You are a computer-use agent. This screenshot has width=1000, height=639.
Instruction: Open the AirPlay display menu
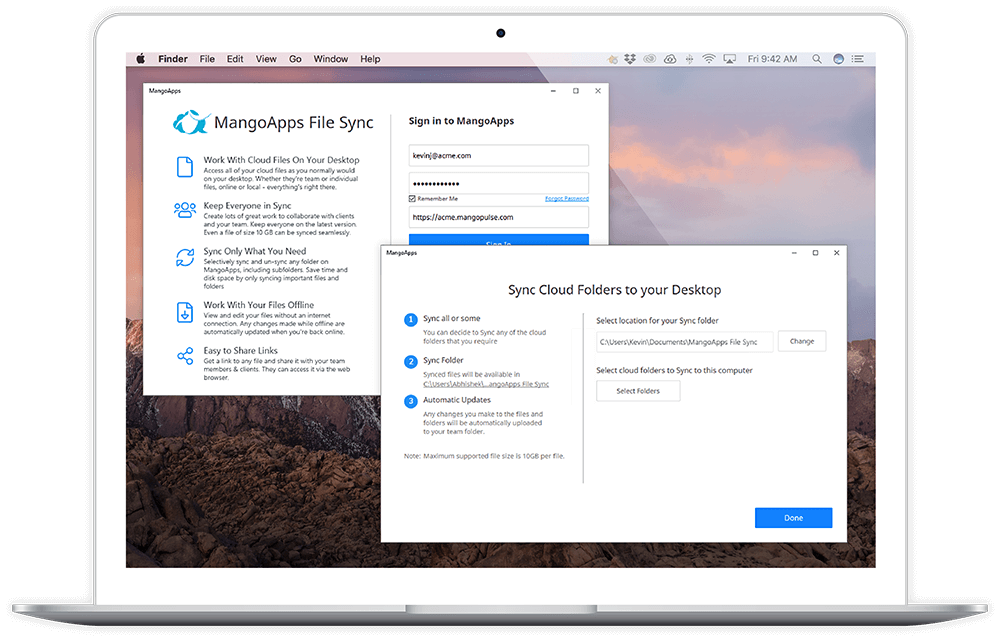tap(730, 59)
